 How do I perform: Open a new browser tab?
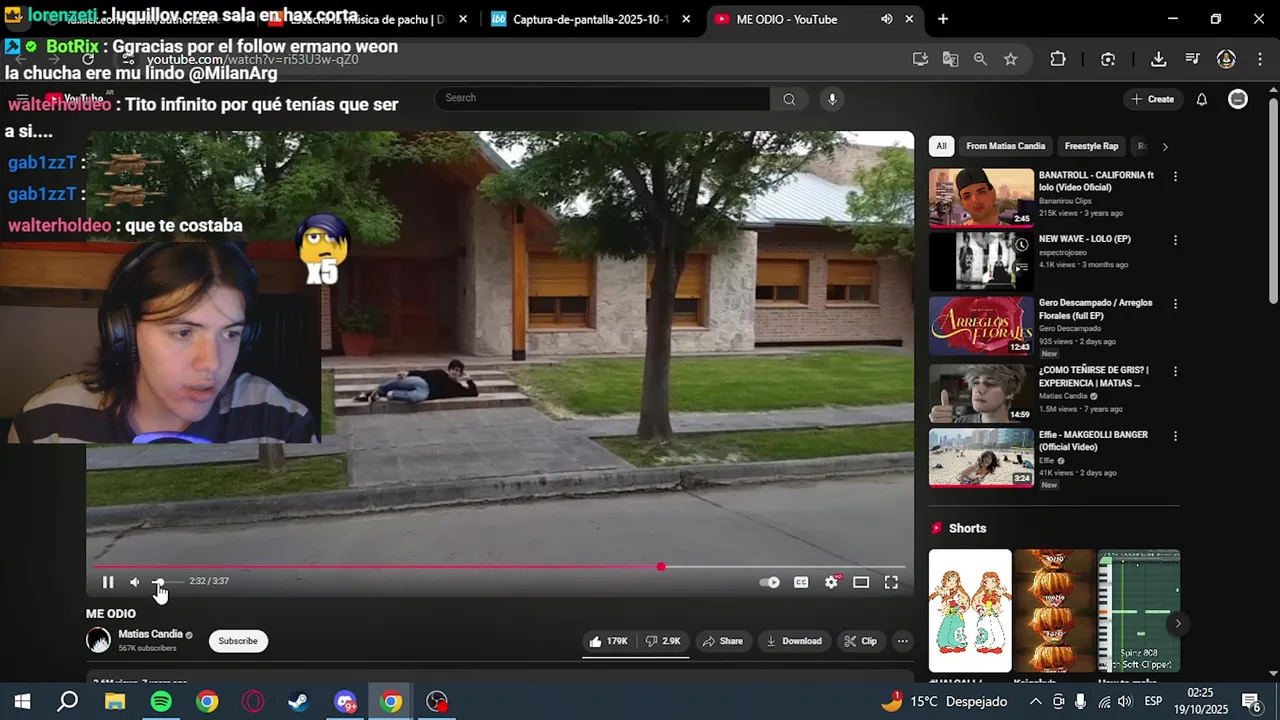tap(942, 19)
